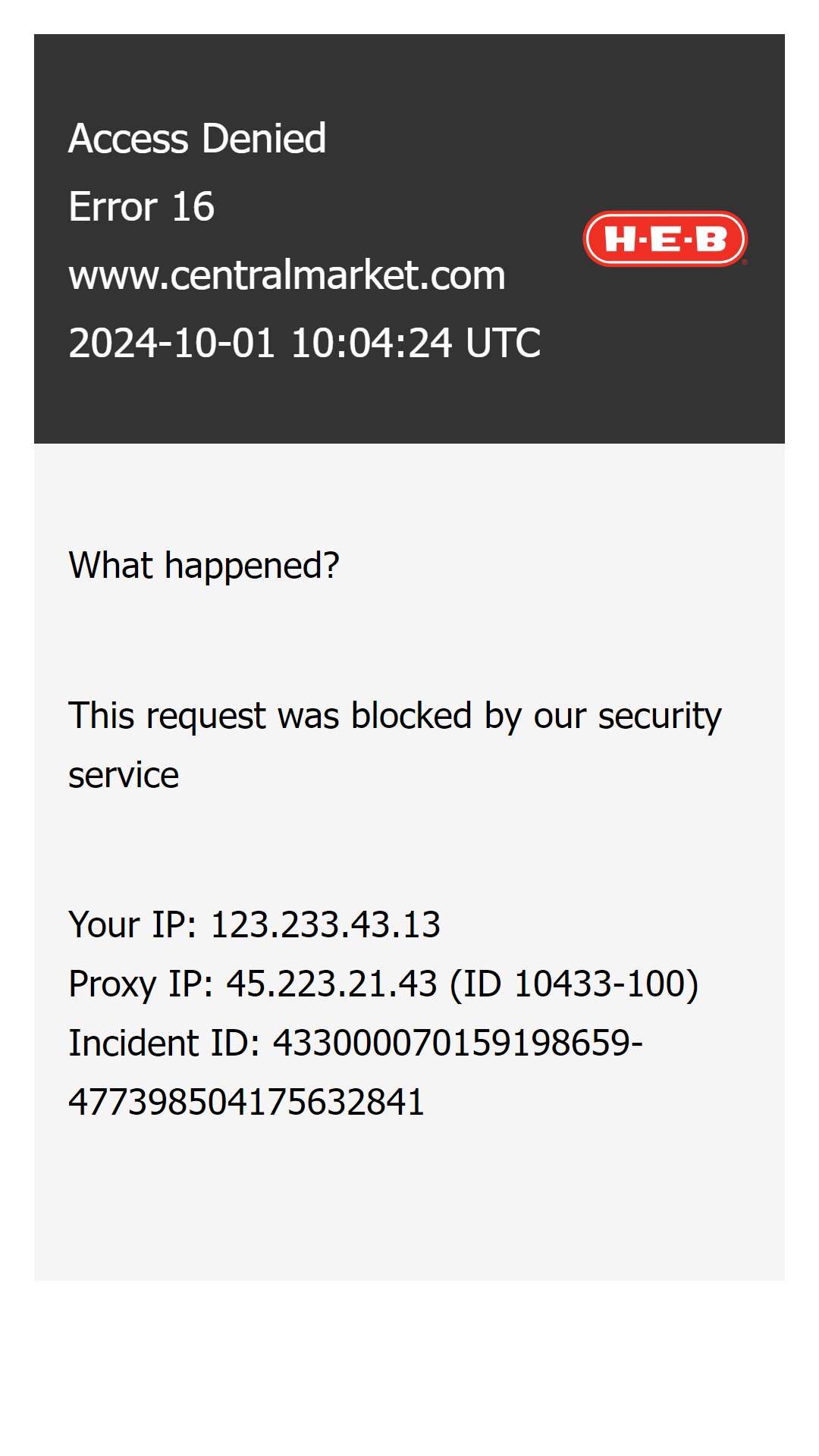Screen dimensions: 819x1456
Task: Click the Incident ID label line
Action: [x=356, y=1043]
